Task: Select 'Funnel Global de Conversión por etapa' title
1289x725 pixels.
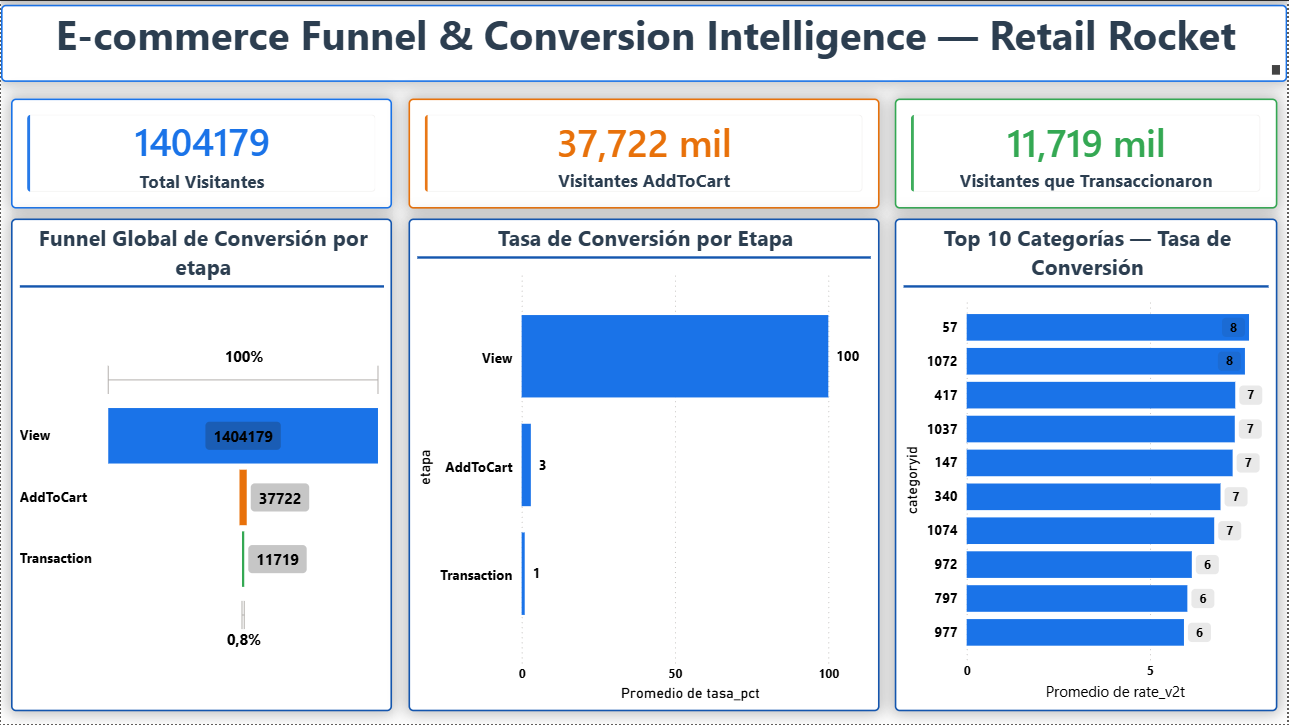Action: (203, 254)
